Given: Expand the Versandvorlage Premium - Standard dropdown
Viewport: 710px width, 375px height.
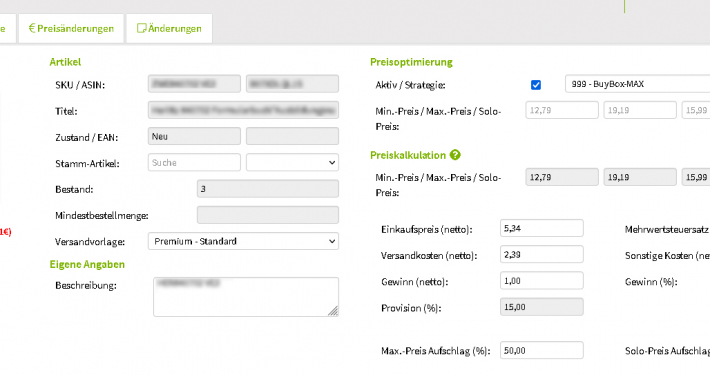Looking at the screenshot, I should [243, 241].
